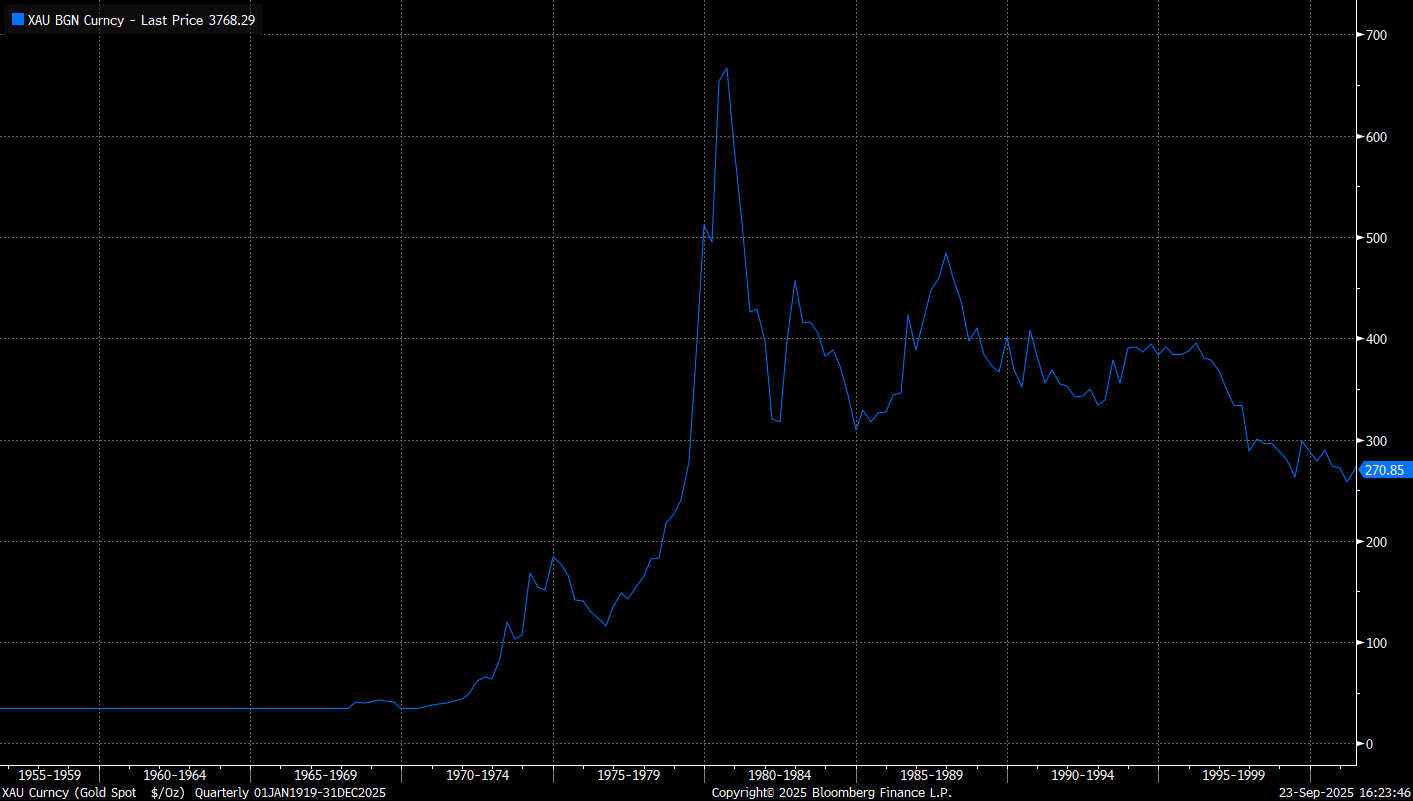This screenshot has width=1413, height=801.
Task: Click the 0 y-axis label
Action: [1369, 744]
